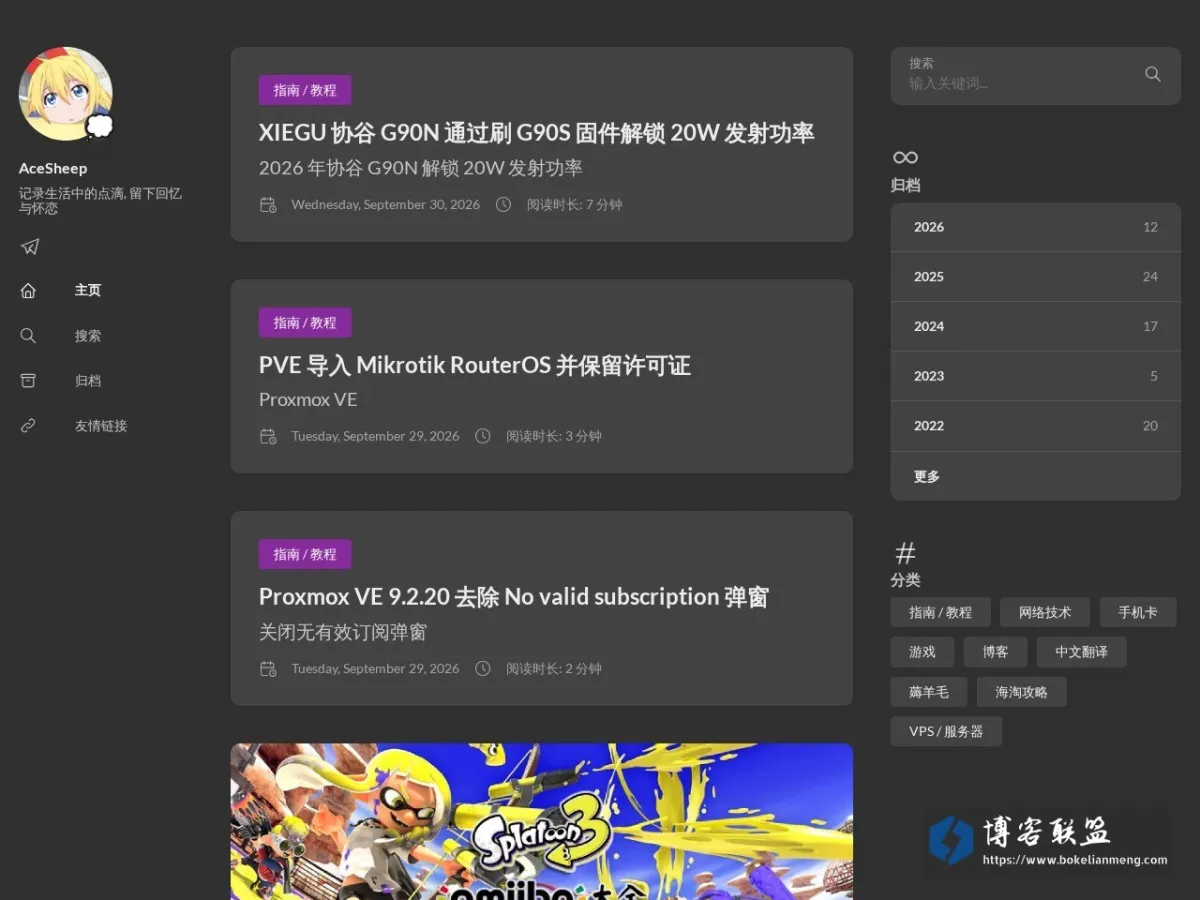Image resolution: width=1200 pixels, height=900 pixels.
Task: Click the chain link icon in sidebar
Action: pos(28,426)
